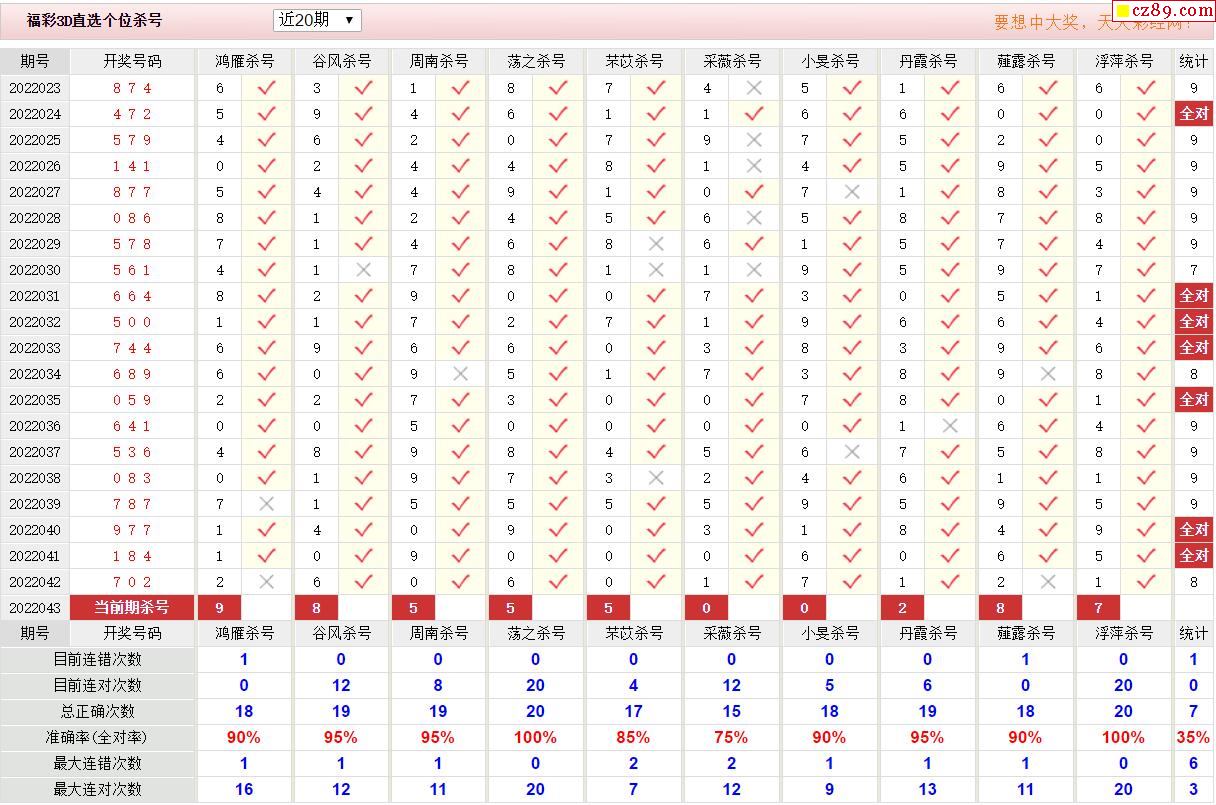Screen dimensions: 1216x805
Task: Click the gray X for 蕸露杀号 in row 2022042
Action: [1047, 582]
